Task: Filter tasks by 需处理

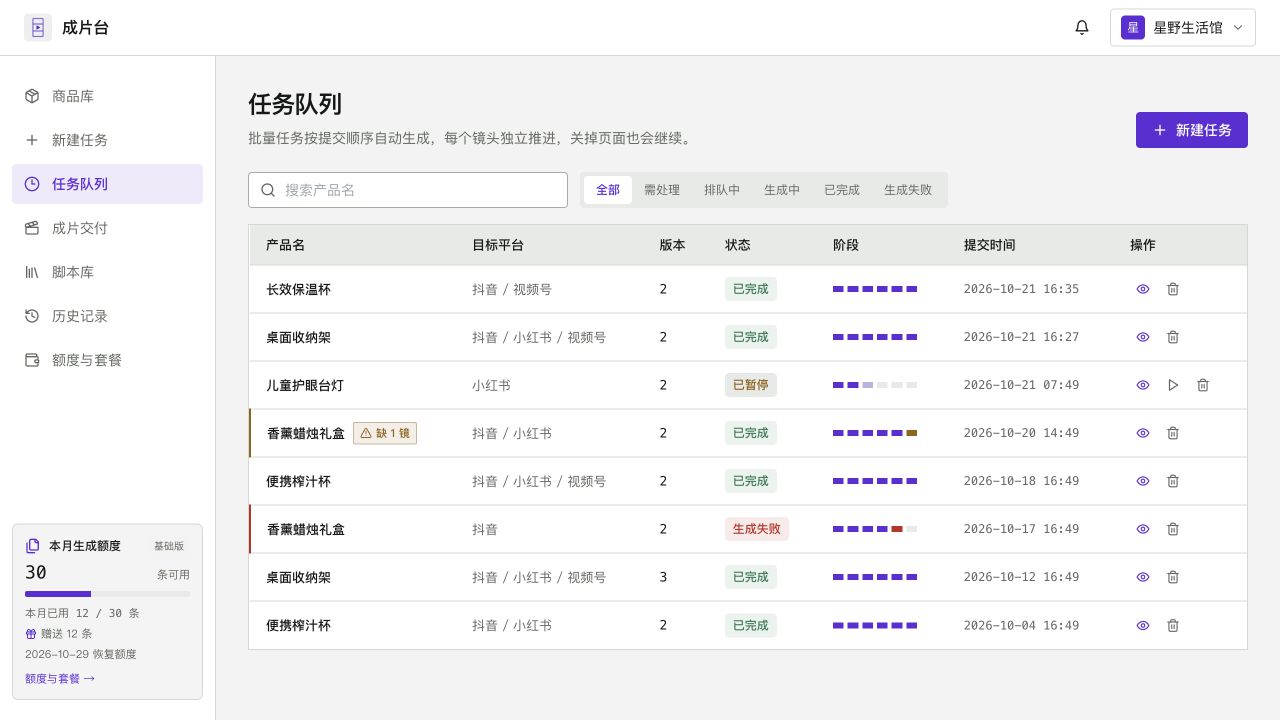Action: point(662,190)
